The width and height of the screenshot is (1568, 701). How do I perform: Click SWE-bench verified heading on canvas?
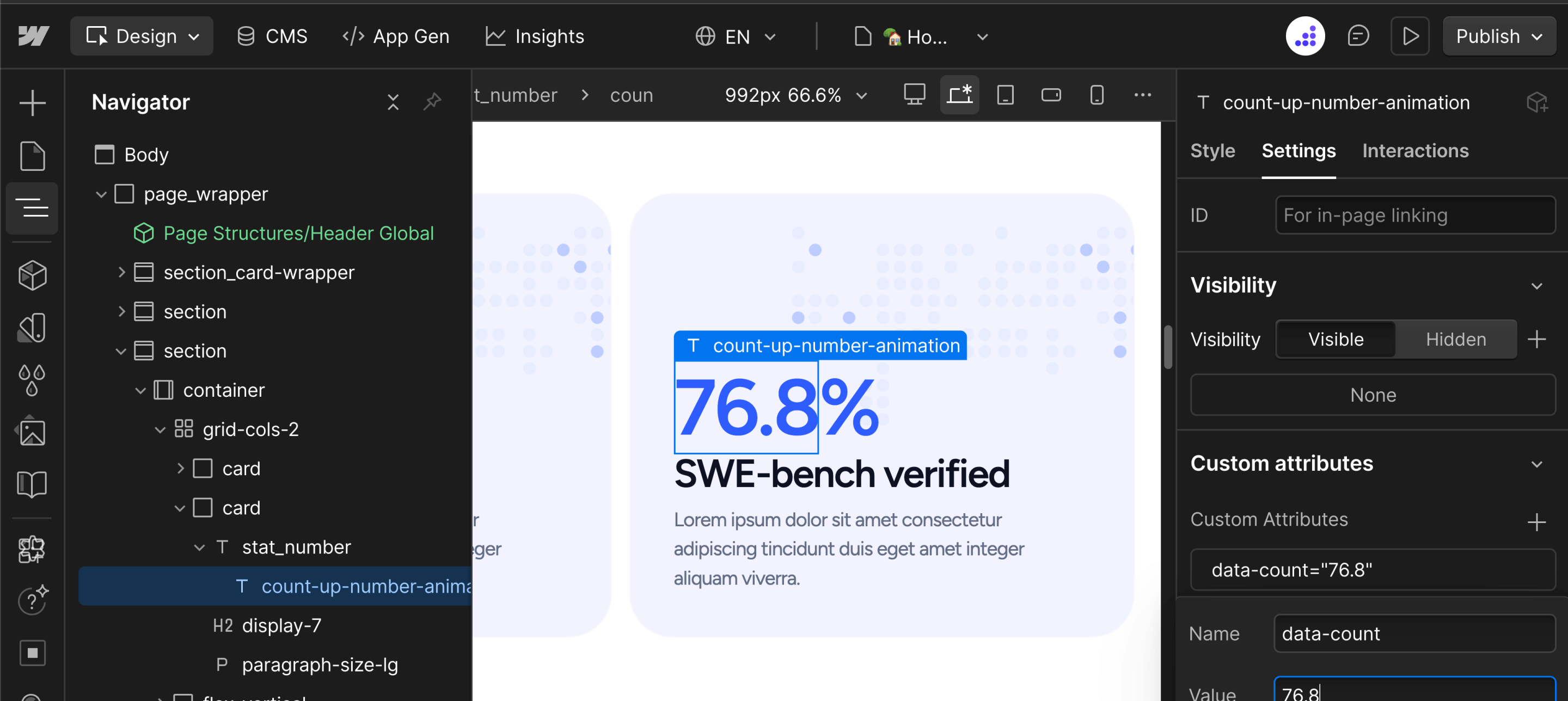point(841,474)
